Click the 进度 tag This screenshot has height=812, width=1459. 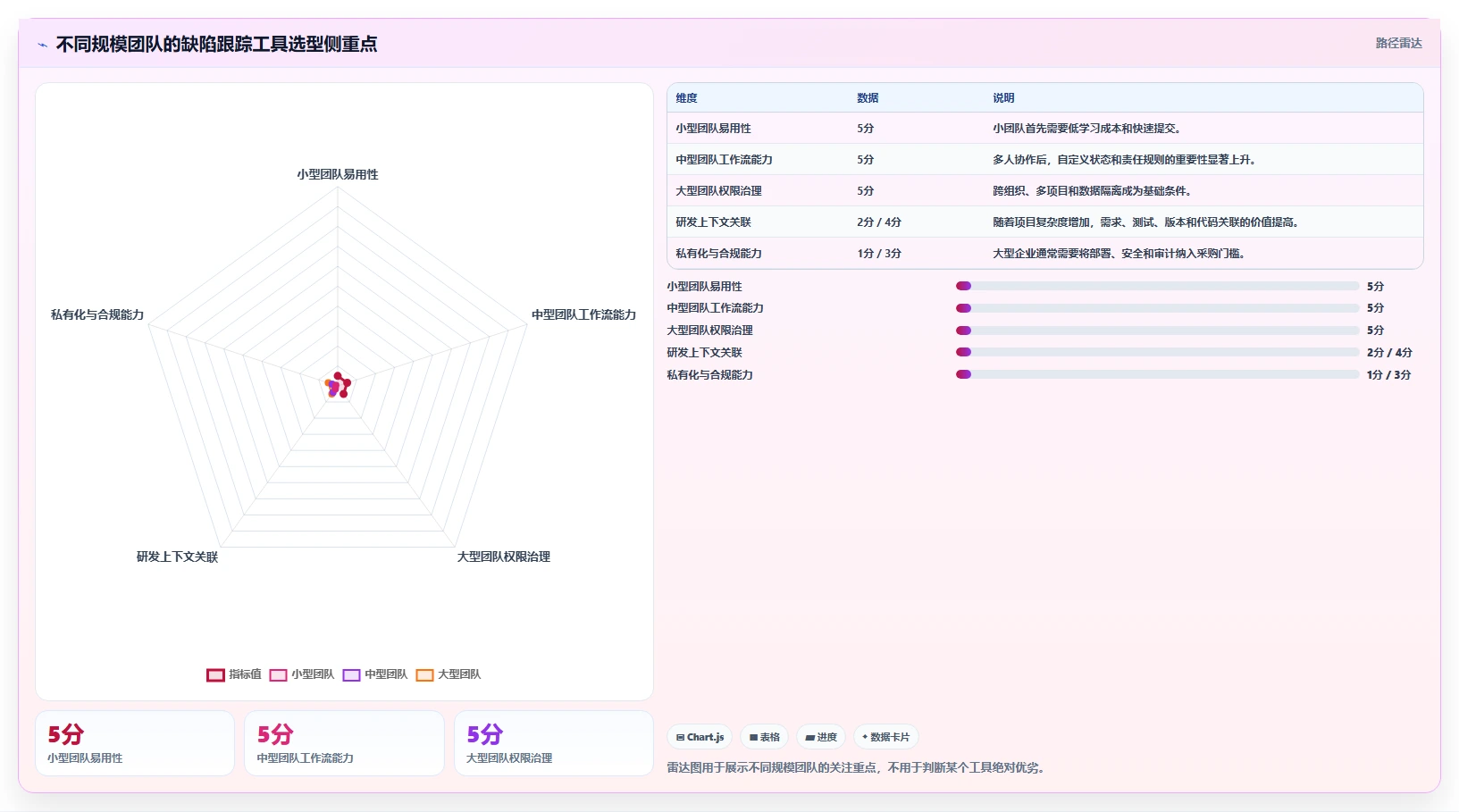821,737
